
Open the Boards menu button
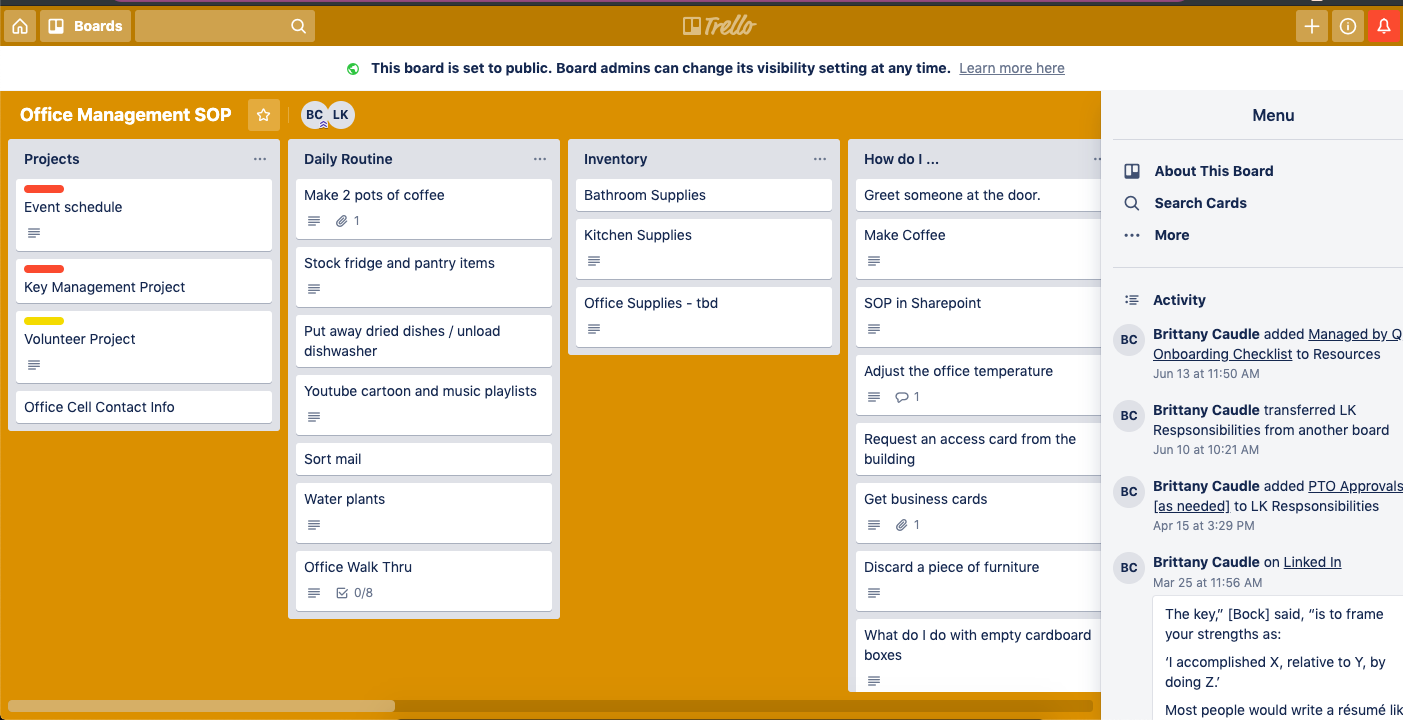pos(86,26)
